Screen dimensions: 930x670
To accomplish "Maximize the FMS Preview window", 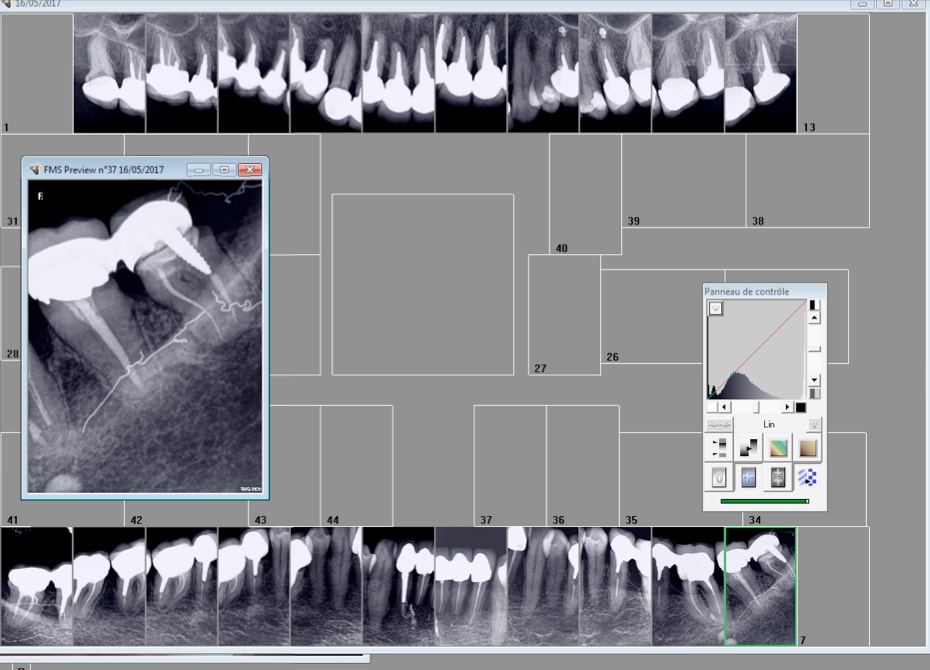I will click(225, 170).
